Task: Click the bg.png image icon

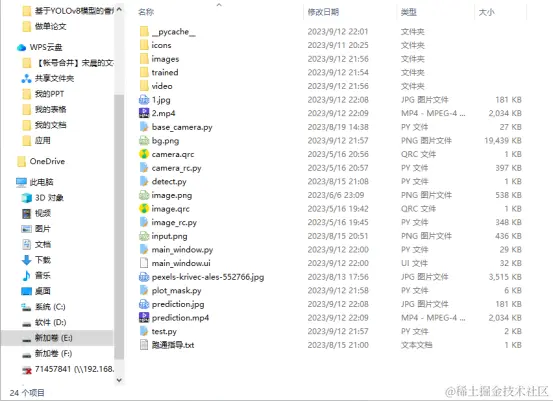Action: 144,140
